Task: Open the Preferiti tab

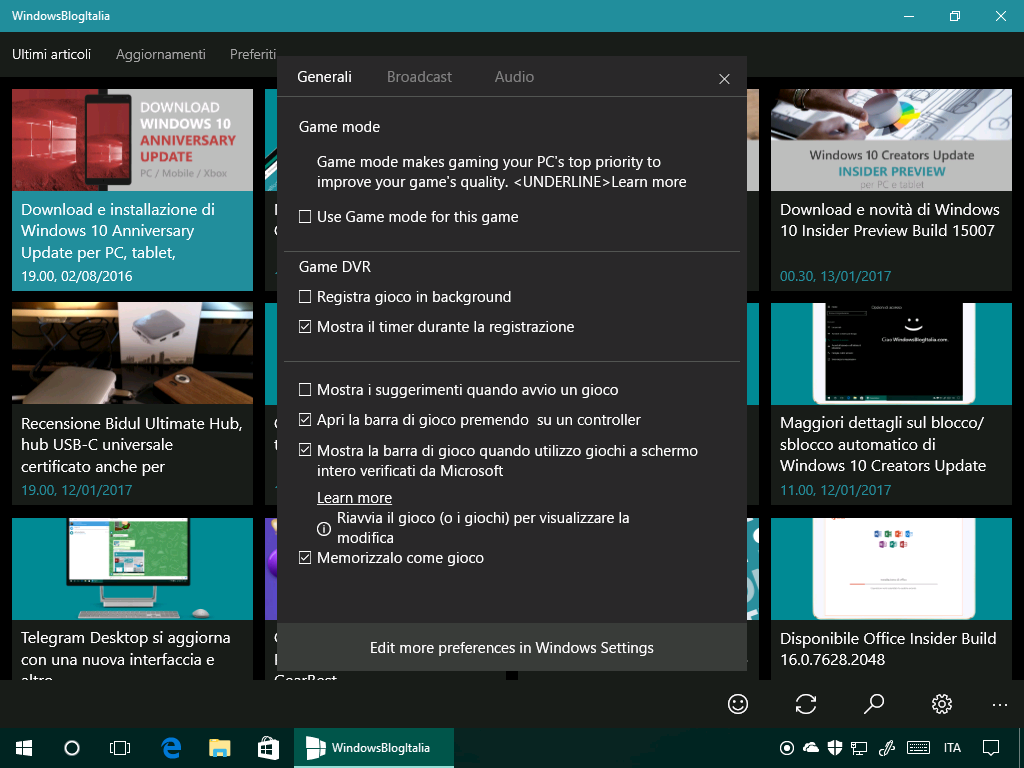Action: 253,54
